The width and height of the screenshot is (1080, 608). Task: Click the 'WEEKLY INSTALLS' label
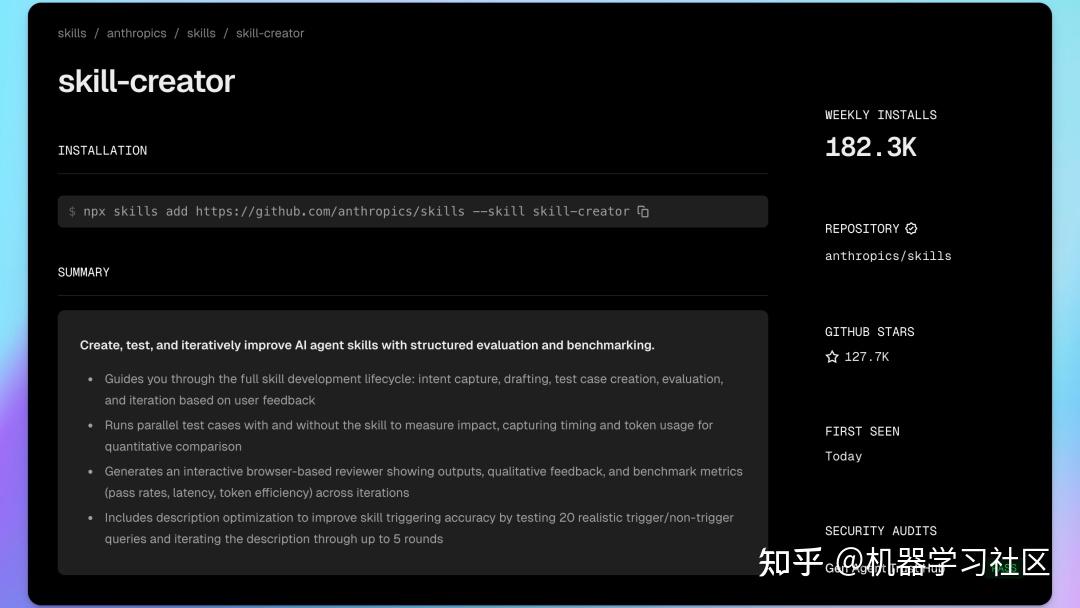[881, 115]
